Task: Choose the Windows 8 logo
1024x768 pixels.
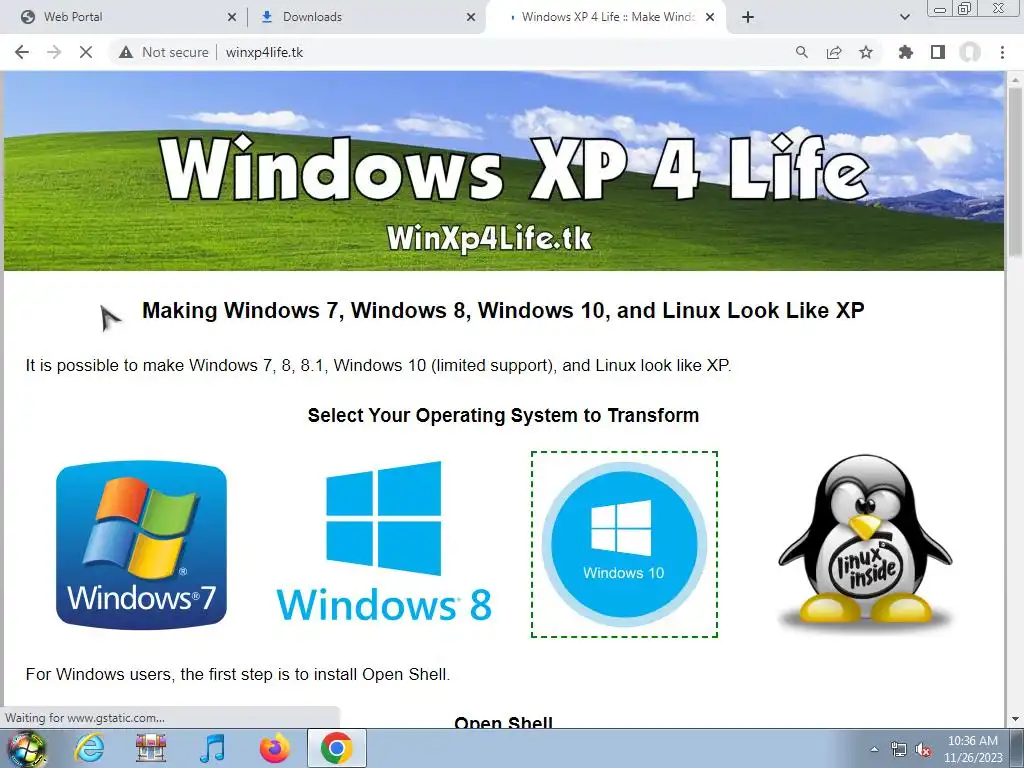Action: click(384, 541)
